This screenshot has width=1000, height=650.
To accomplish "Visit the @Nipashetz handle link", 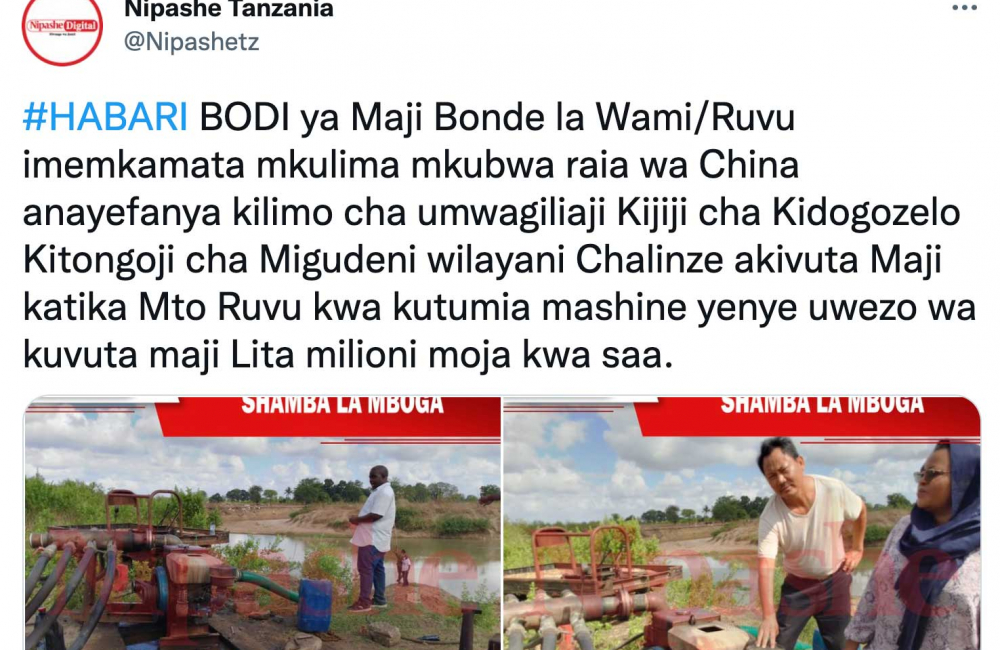I will pos(191,41).
